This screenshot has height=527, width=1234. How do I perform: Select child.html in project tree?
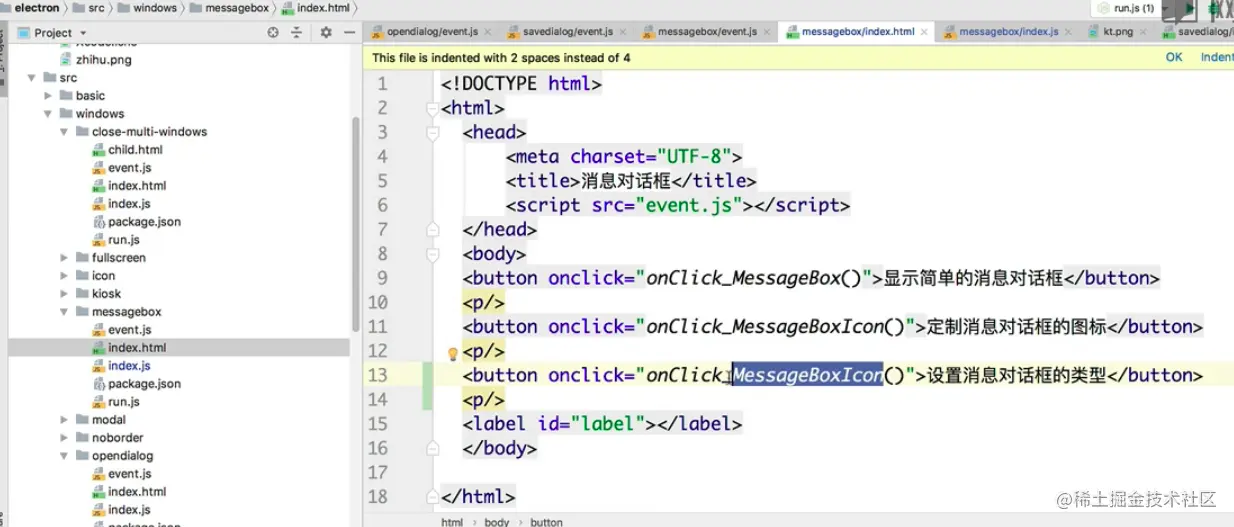point(135,150)
